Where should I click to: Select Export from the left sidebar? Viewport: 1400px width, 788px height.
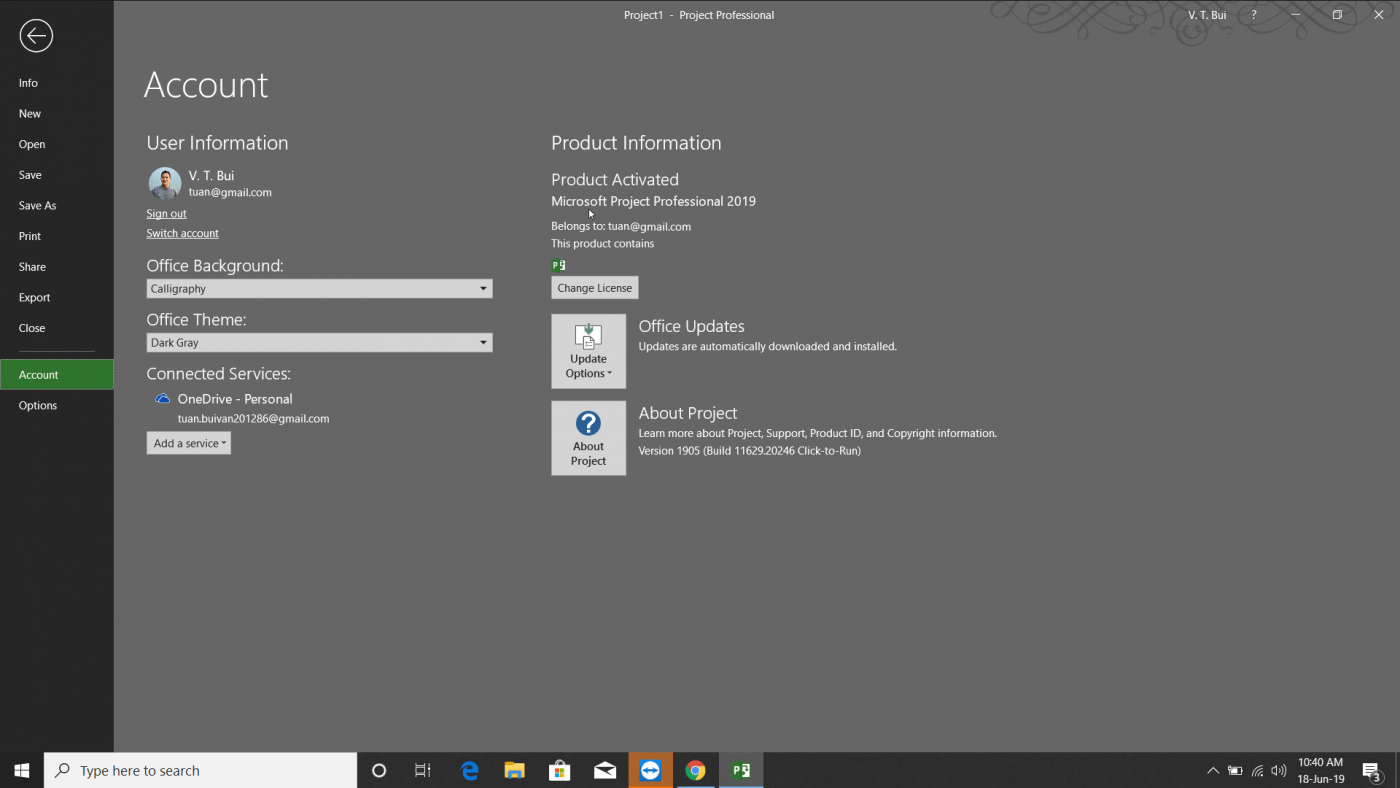pos(34,297)
